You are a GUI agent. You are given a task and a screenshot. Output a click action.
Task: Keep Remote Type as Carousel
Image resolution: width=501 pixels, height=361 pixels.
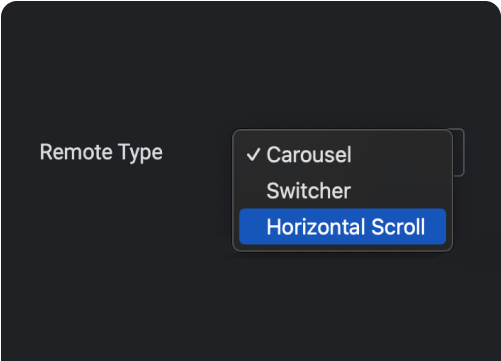pyautogui.click(x=342, y=155)
